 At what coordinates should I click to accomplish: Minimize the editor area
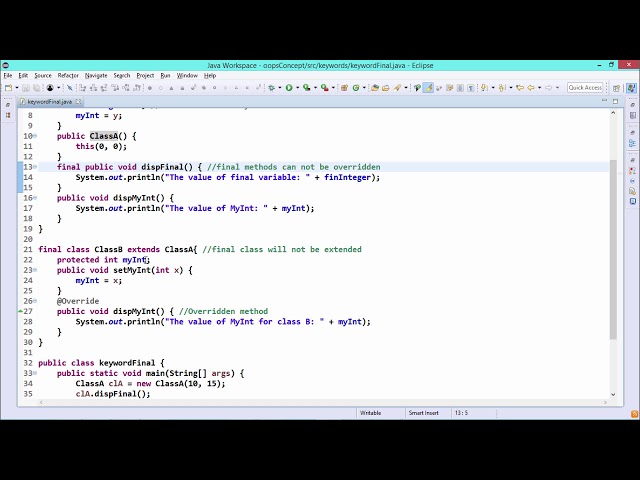[x=604, y=101]
